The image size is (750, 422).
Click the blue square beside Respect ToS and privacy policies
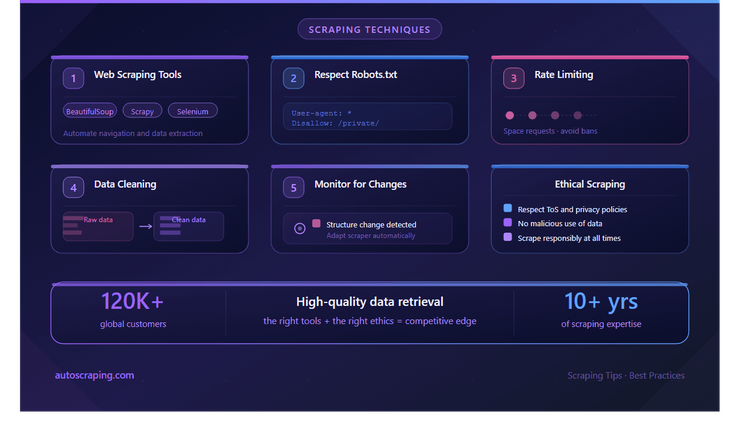(x=507, y=208)
